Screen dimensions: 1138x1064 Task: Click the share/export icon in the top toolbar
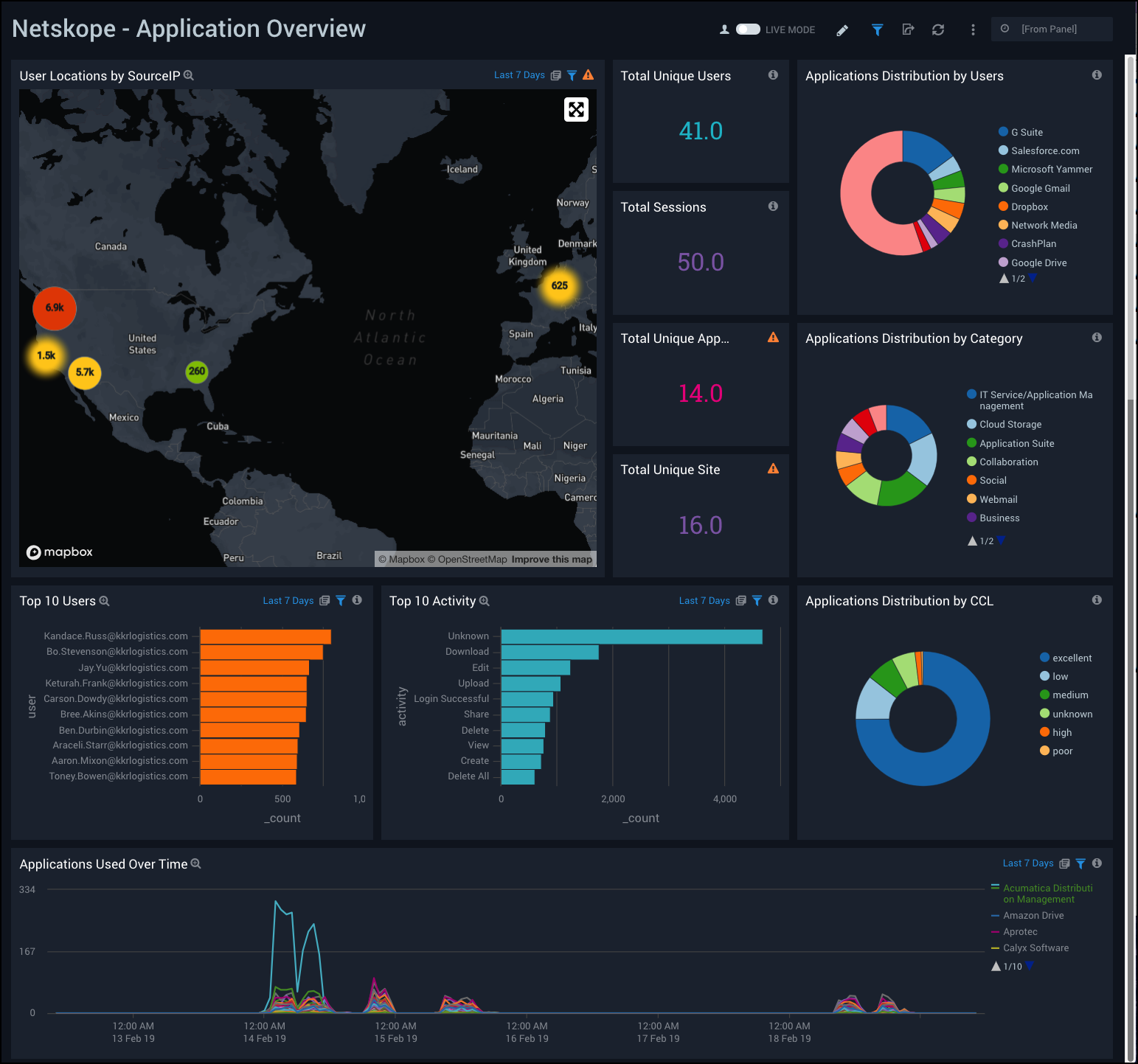coord(908,29)
